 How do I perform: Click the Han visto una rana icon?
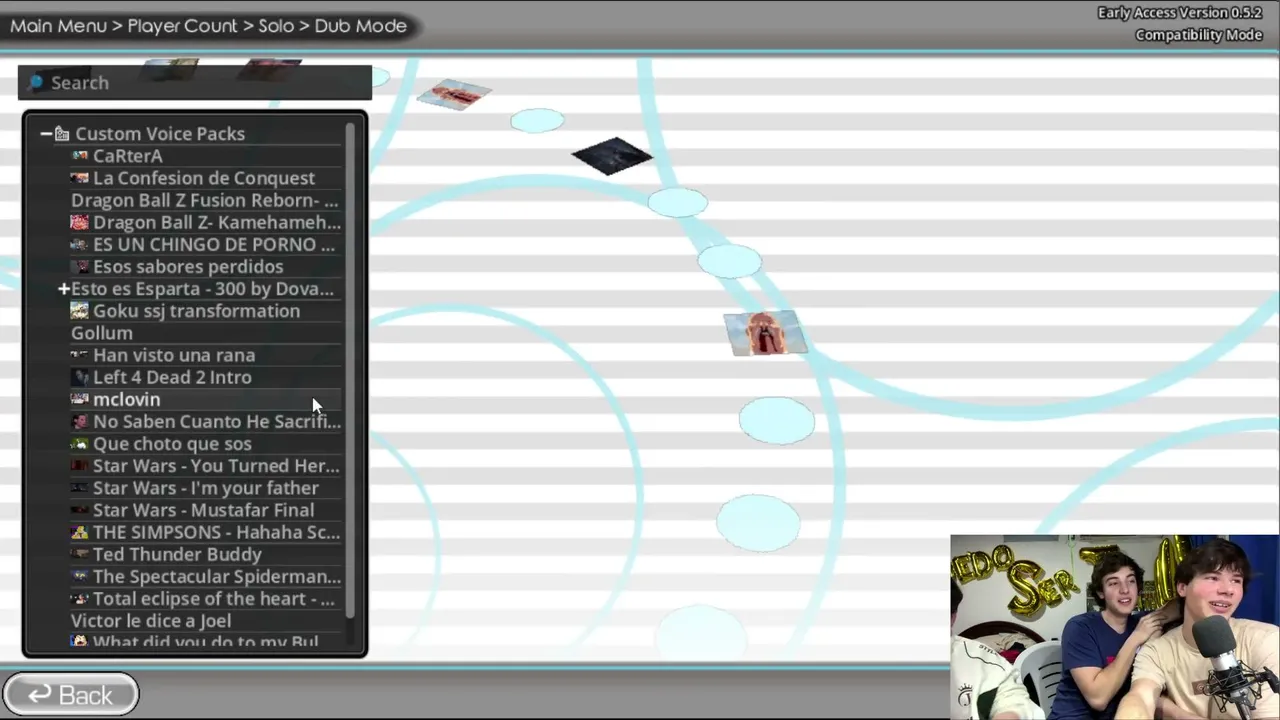pyautogui.click(x=80, y=355)
